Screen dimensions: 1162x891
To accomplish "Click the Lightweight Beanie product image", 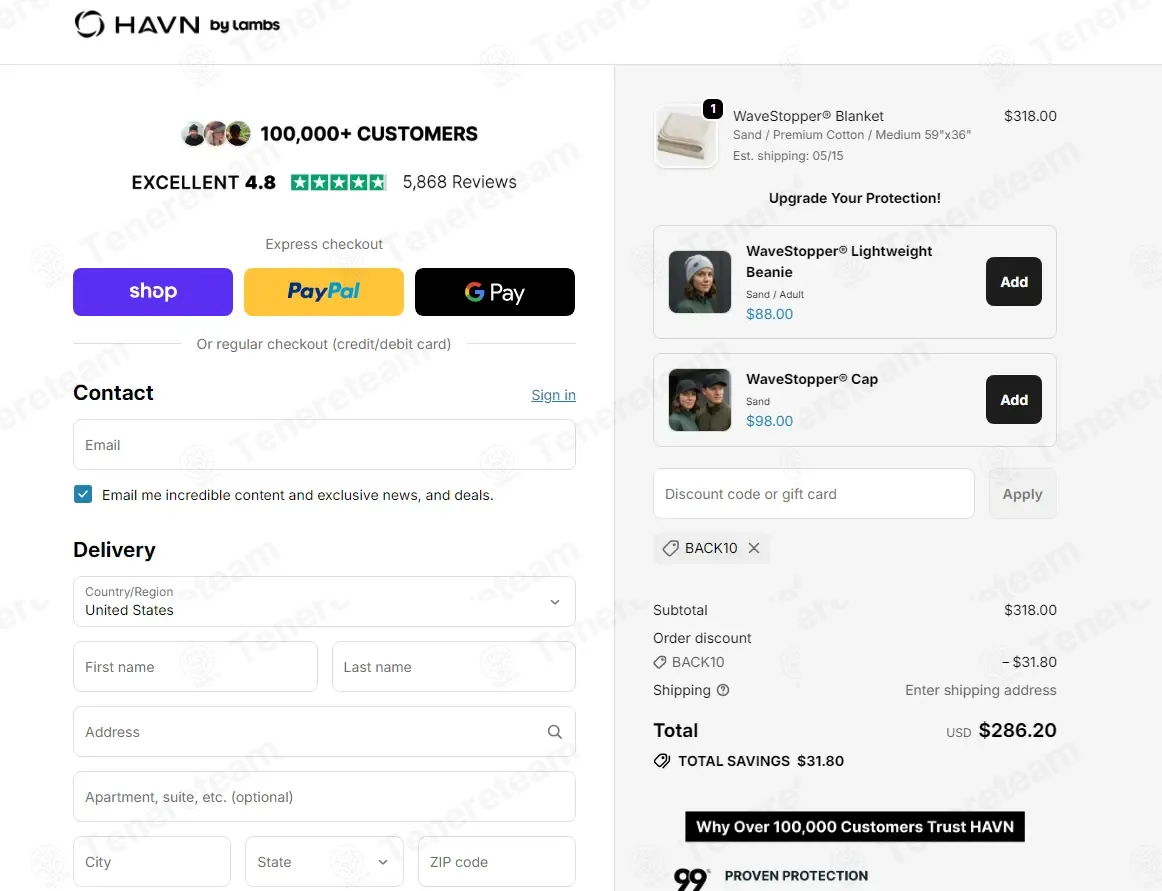I will pos(700,282).
